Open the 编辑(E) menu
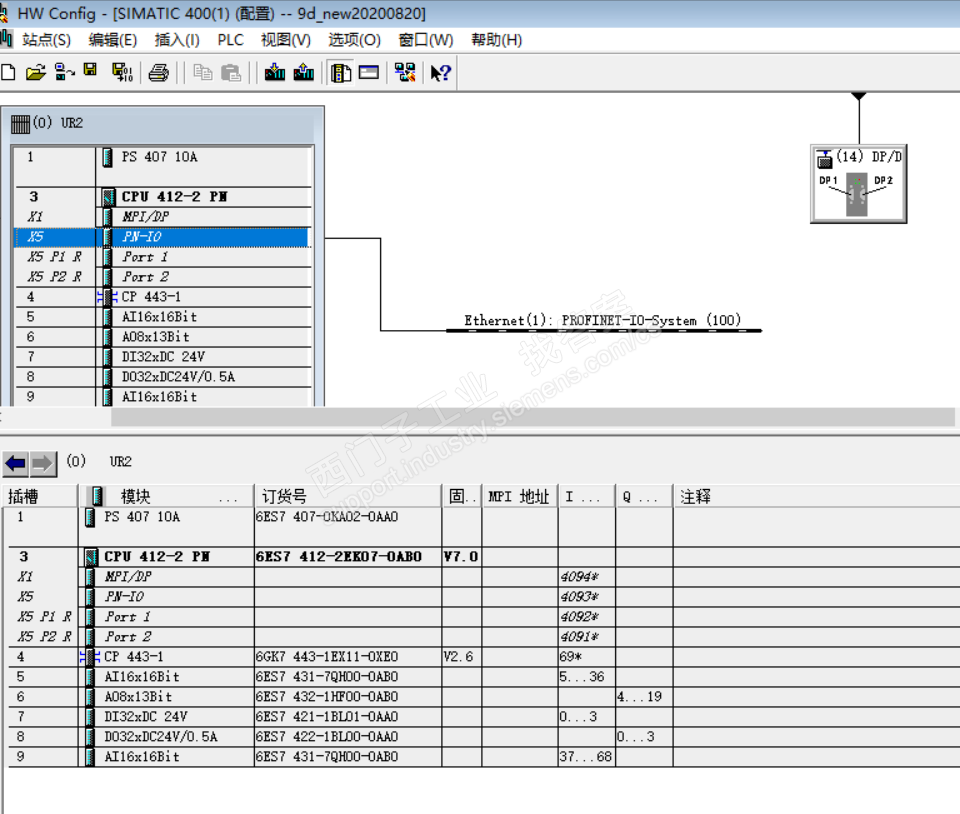The width and height of the screenshot is (960, 814). coord(113,40)
